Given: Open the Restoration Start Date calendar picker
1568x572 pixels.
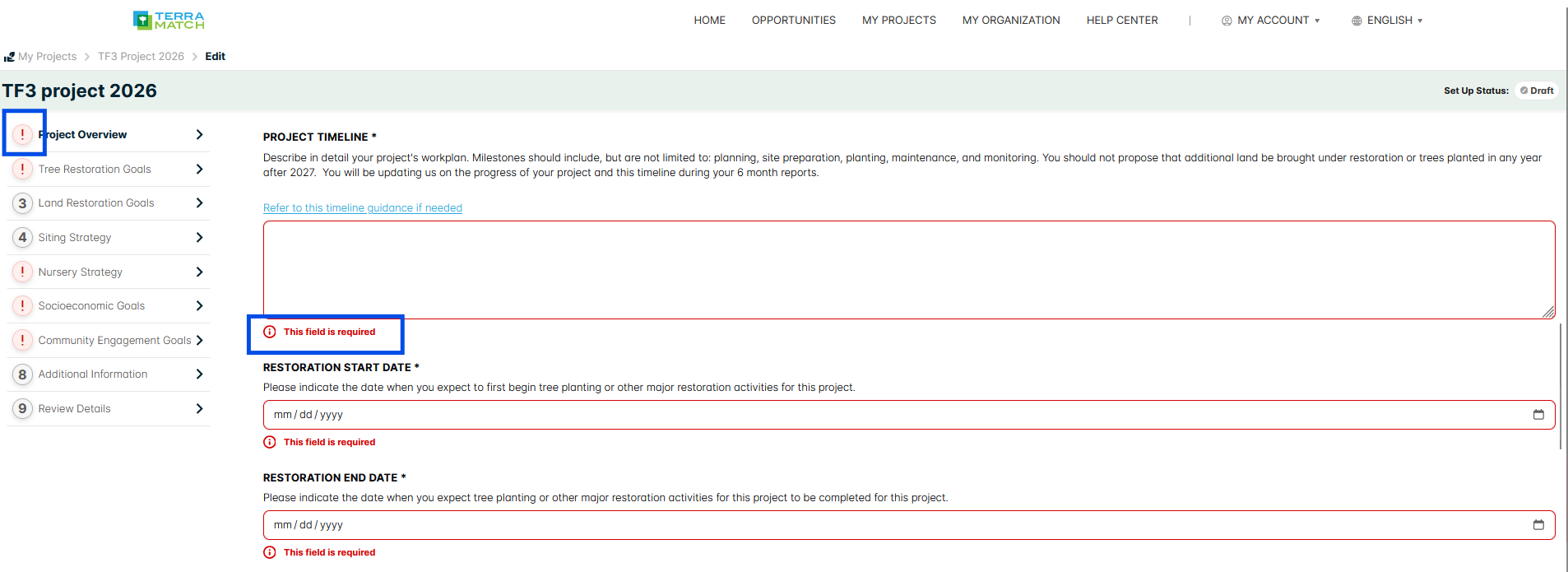Looking at the screenshot, I should (1538, 415).
